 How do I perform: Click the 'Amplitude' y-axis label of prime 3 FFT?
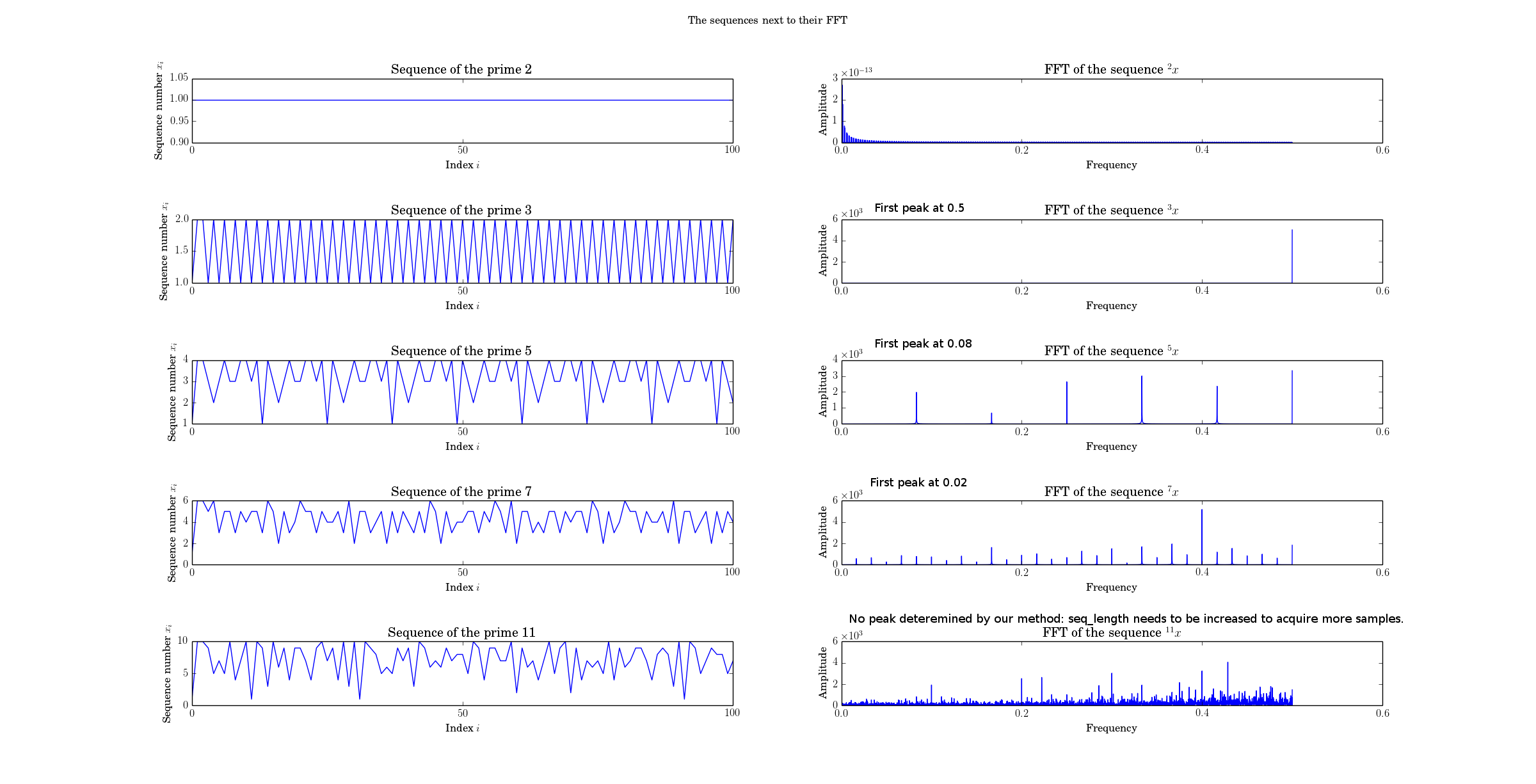pos(823,250)
